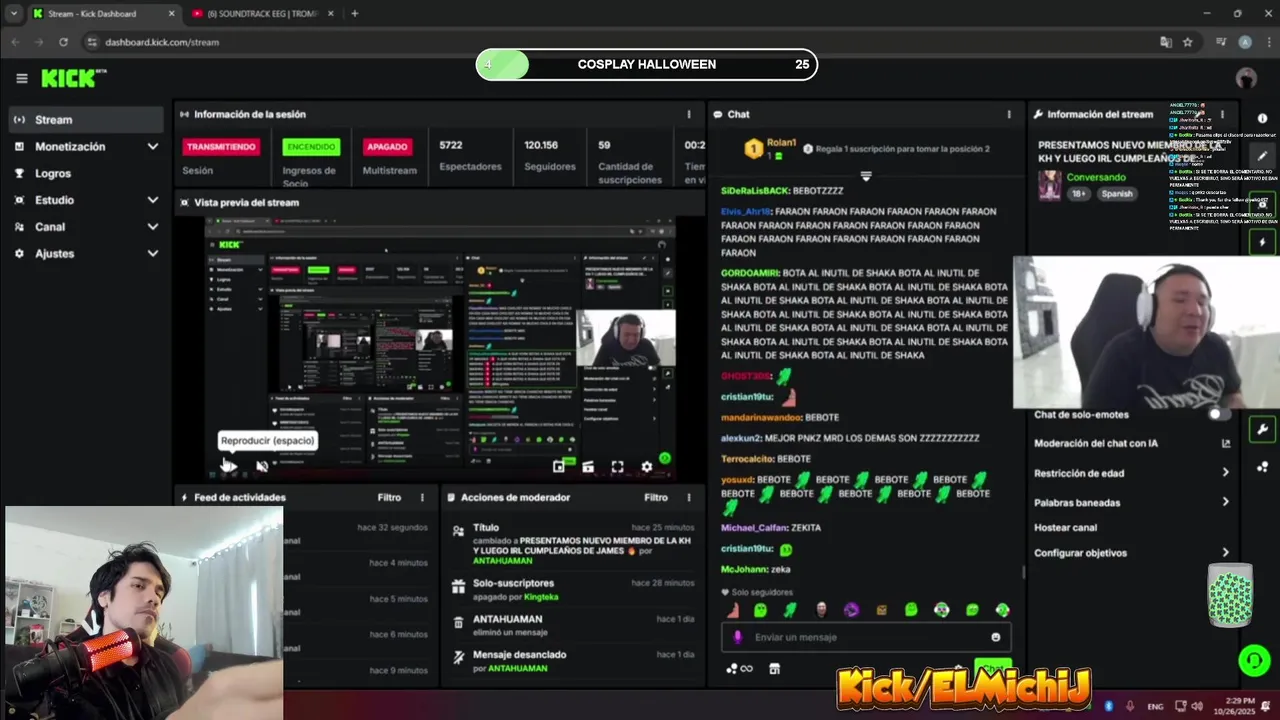The width and height of the screenshot is (1280, 720).
Task: Reload the dashboard page
Action: point(63,42)
